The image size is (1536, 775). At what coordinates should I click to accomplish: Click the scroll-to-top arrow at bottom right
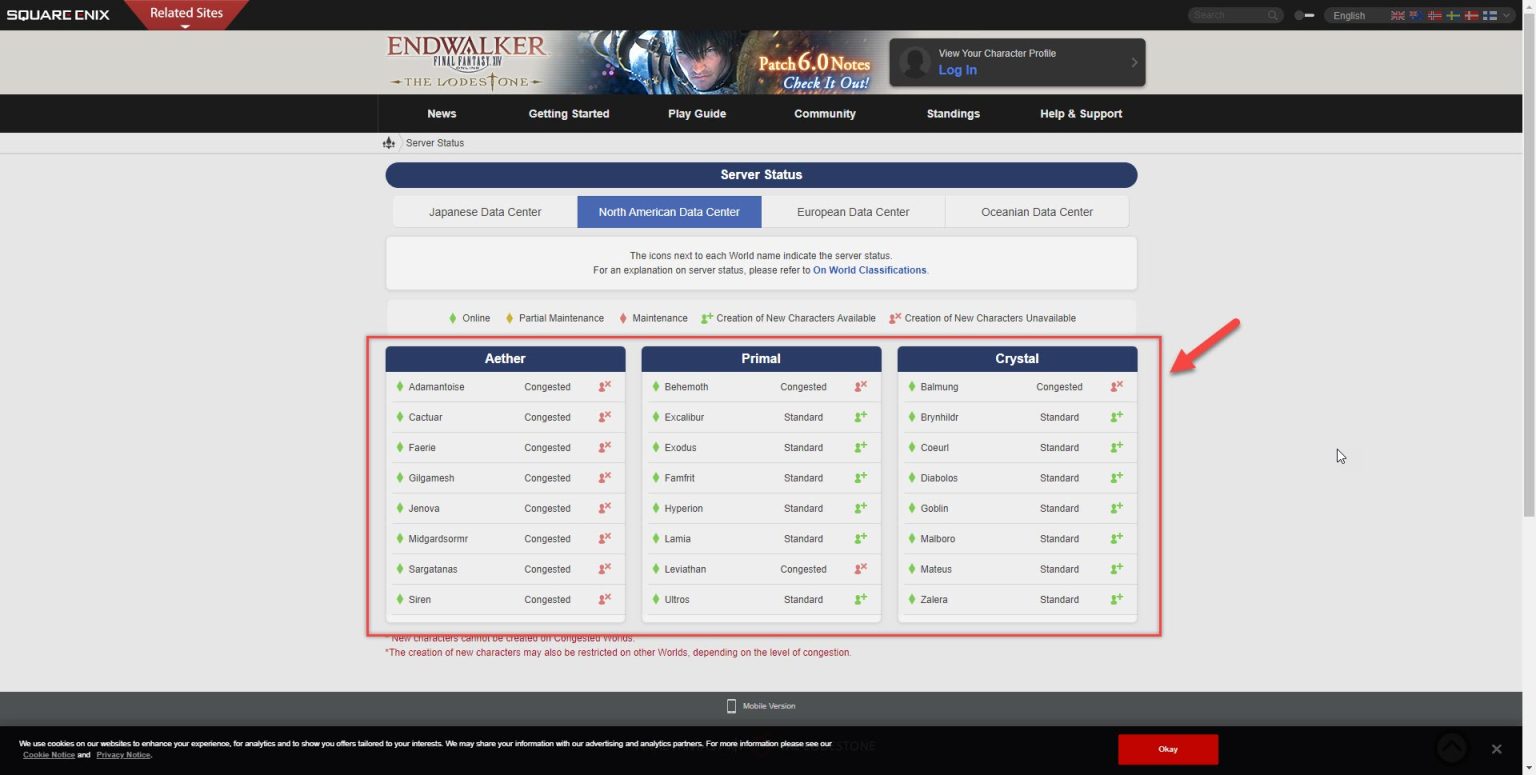click(x=1451, y=748)
